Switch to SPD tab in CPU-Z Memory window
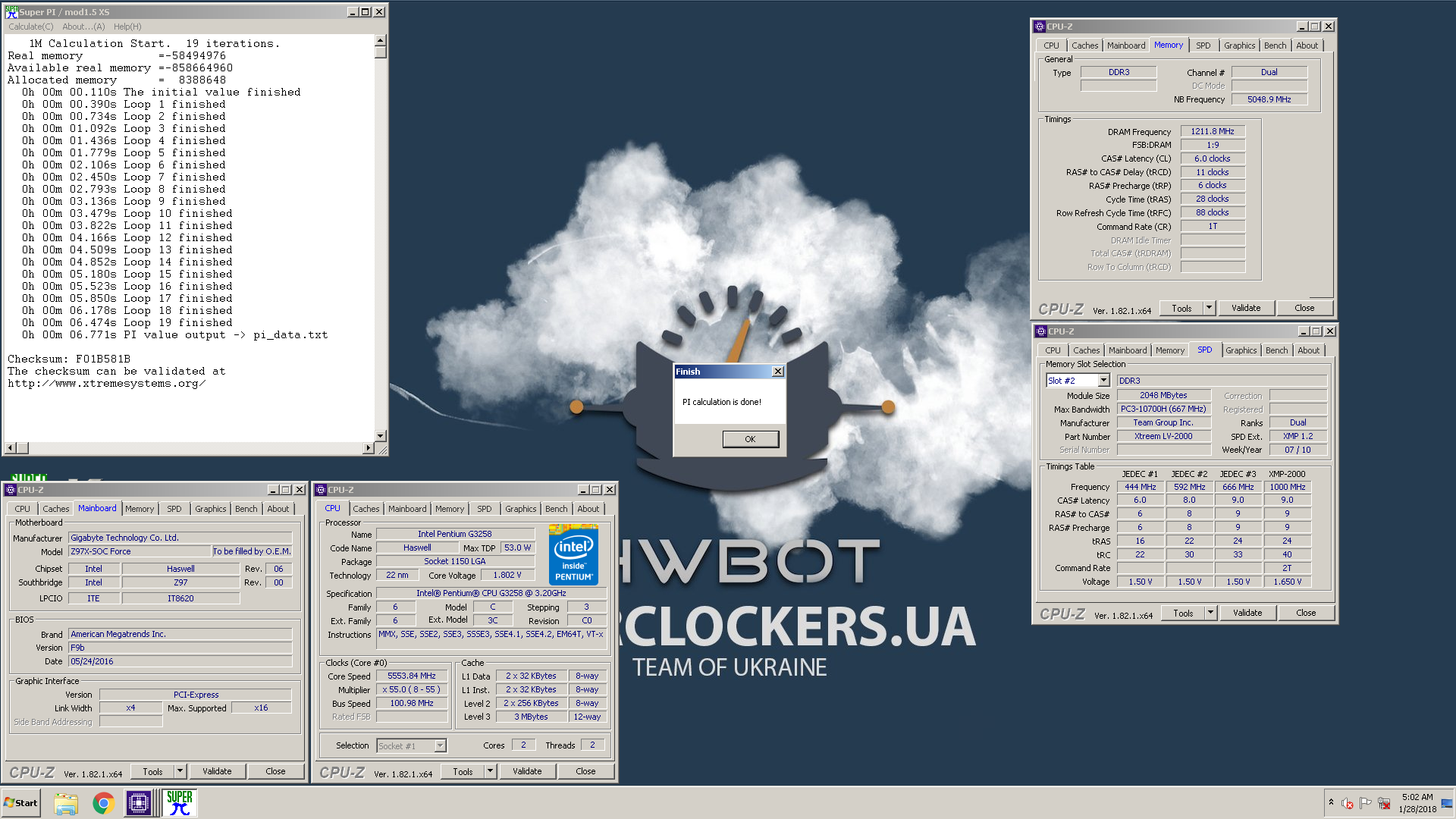 (x=1203, y=45)
